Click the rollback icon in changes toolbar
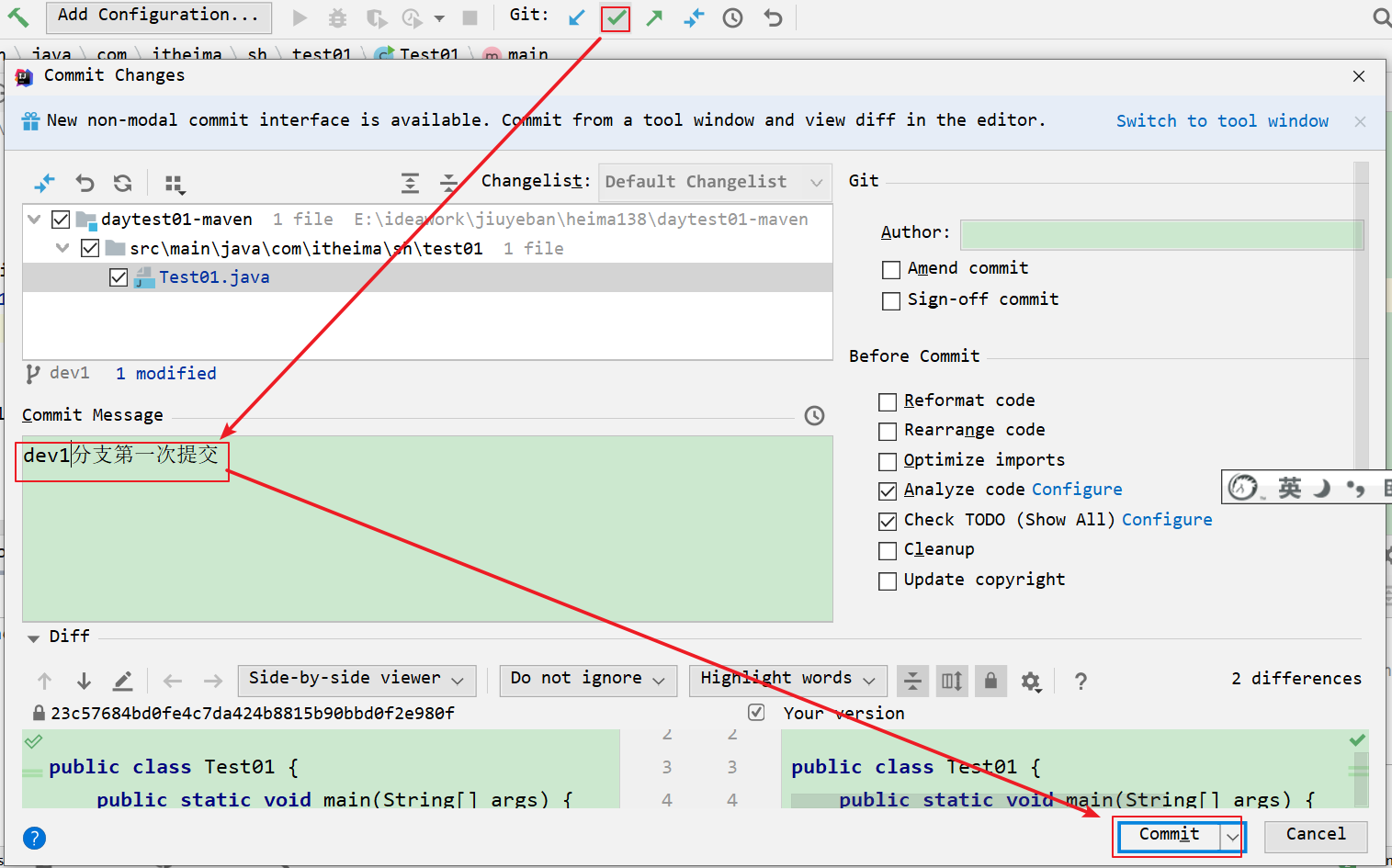This screenshot has width=1392, height=868. click(85, 183)
